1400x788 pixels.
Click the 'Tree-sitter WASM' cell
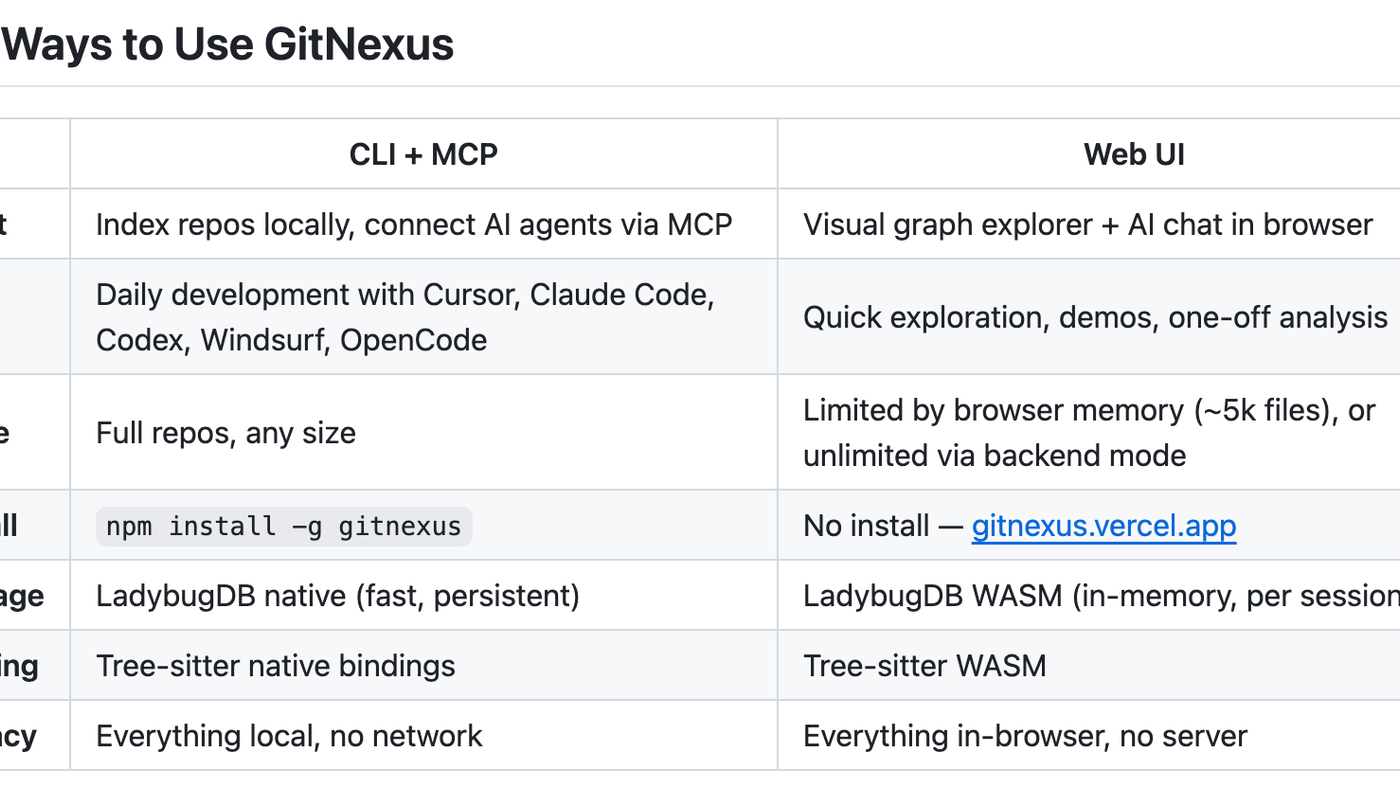point(1089,666)
